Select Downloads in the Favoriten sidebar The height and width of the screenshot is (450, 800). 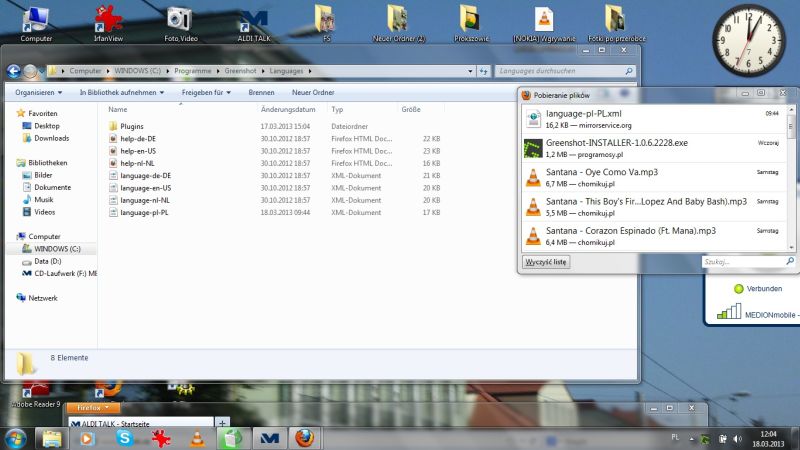(x=51, y=138)
